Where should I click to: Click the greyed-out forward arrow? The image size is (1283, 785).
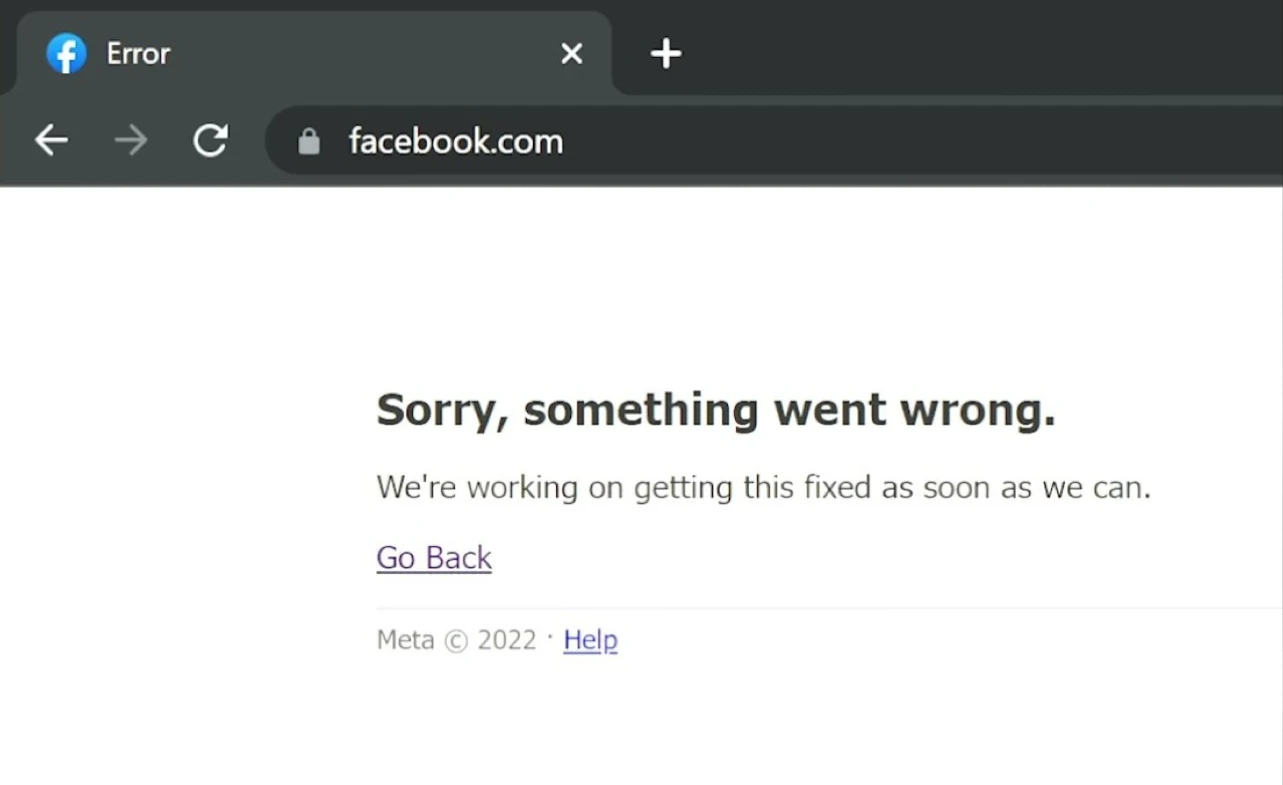pos(131,141)
